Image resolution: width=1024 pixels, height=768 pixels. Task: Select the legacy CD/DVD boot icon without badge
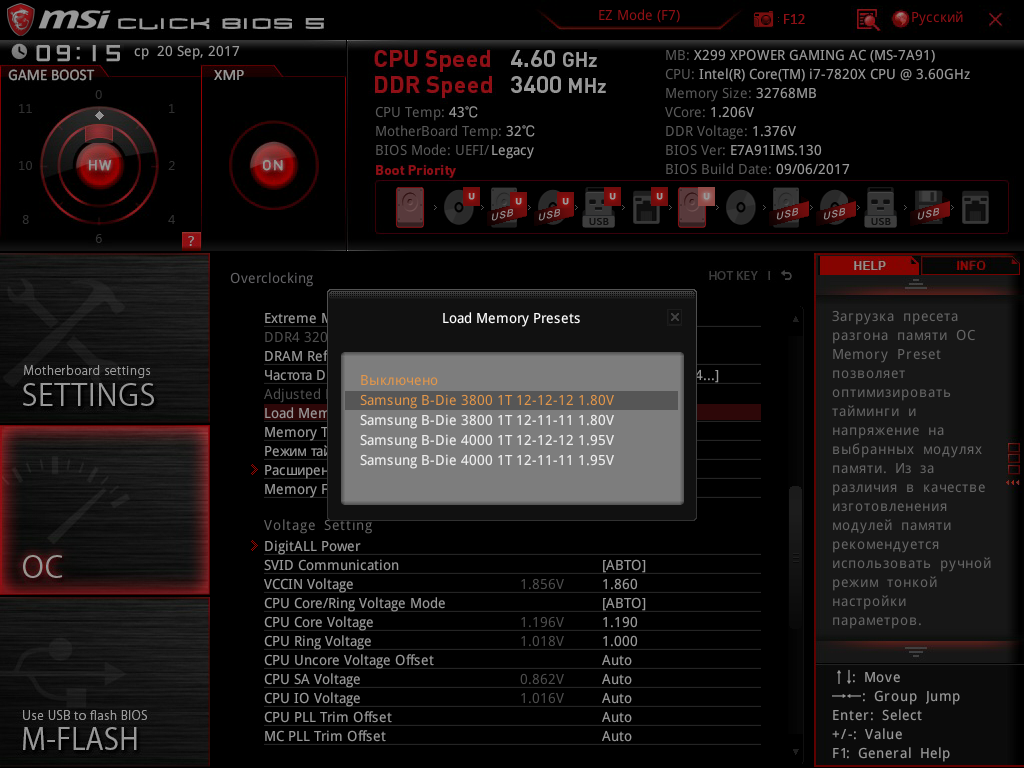tap(741, 208)
